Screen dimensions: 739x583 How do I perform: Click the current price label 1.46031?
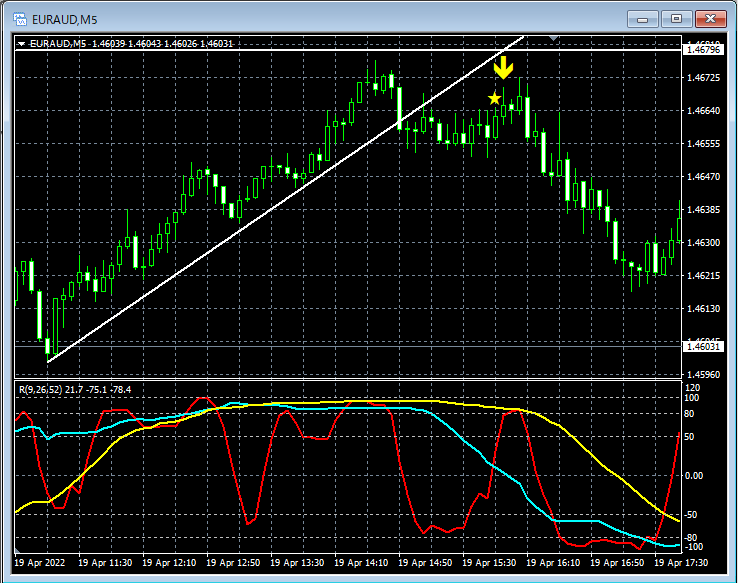703,346
